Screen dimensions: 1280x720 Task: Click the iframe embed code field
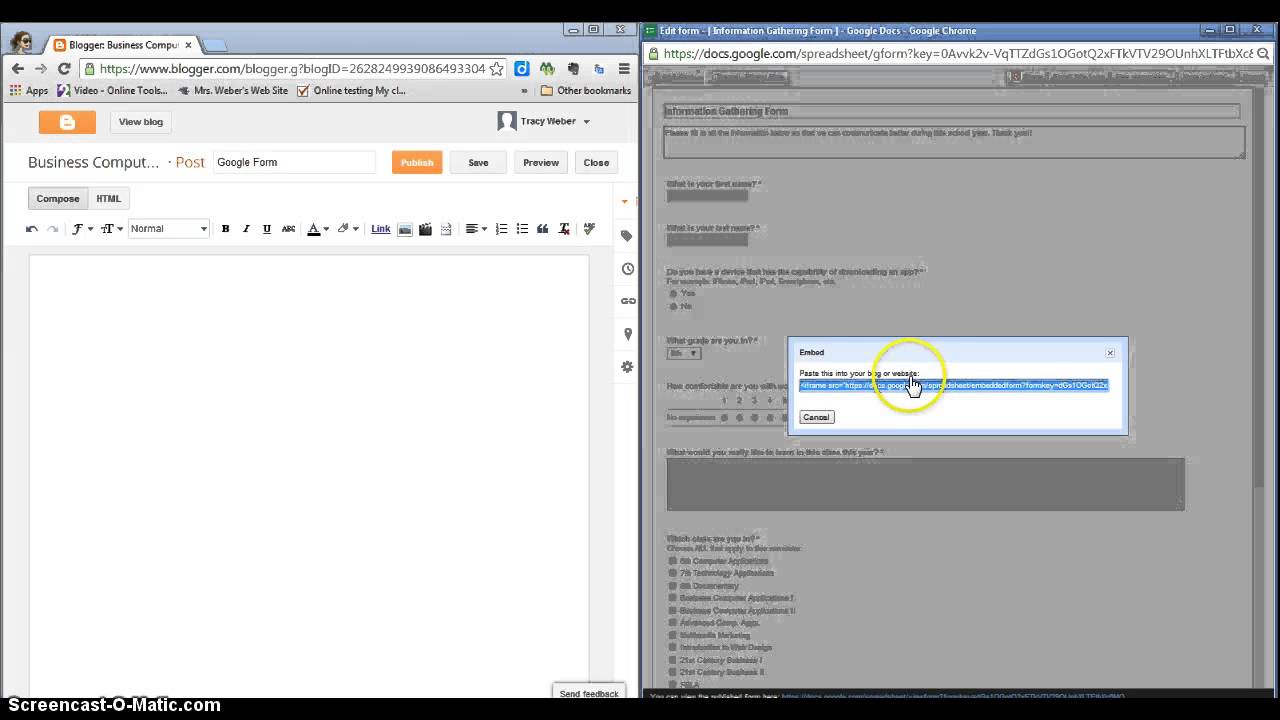tap(954, 385)
